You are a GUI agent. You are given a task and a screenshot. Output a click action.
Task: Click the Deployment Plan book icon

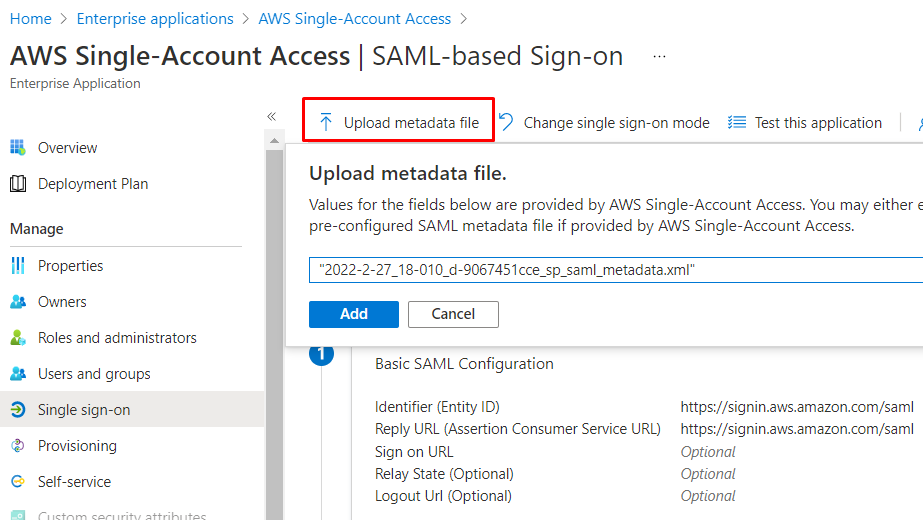[18, 184]
